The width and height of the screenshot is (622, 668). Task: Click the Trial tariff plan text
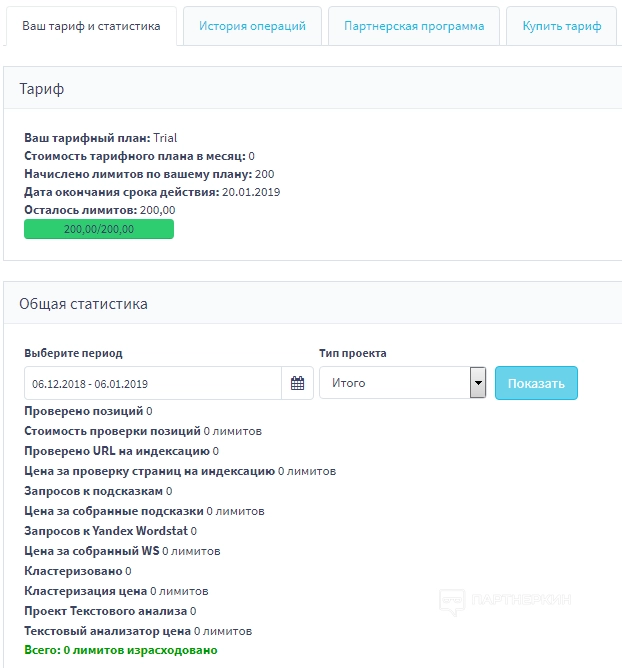point(165,138)
